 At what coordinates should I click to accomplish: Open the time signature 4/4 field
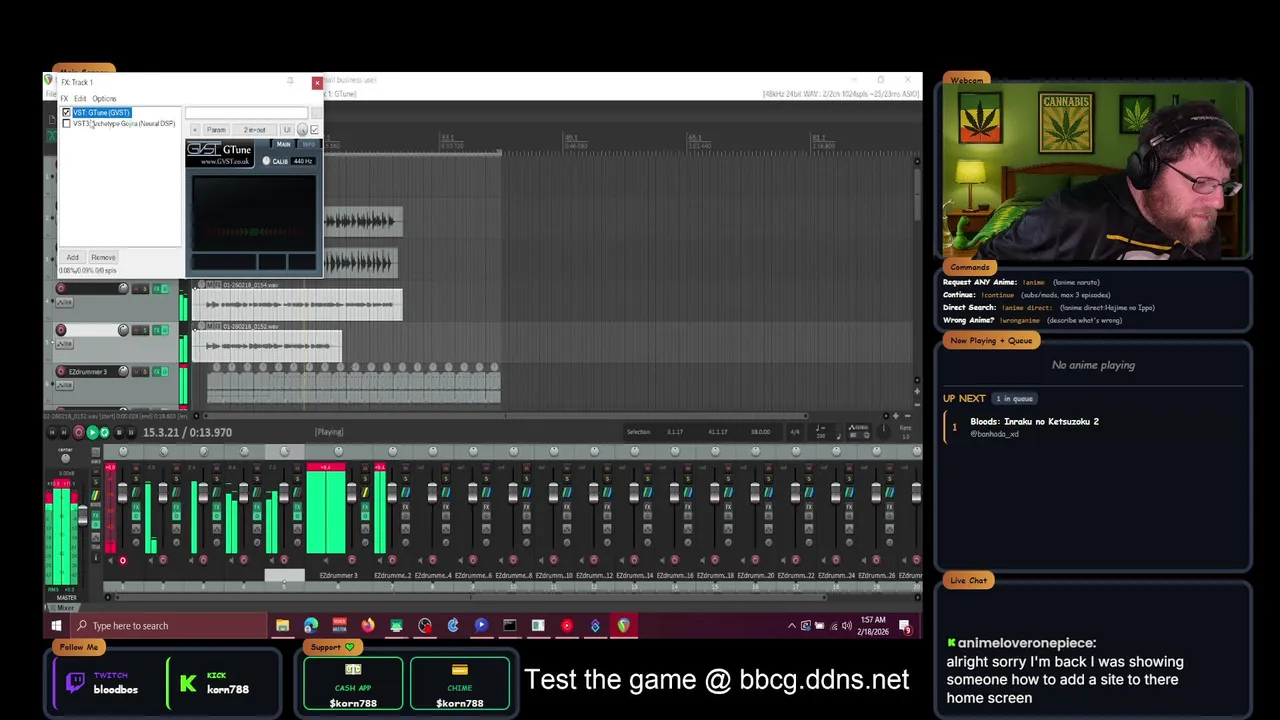[795, 432]
